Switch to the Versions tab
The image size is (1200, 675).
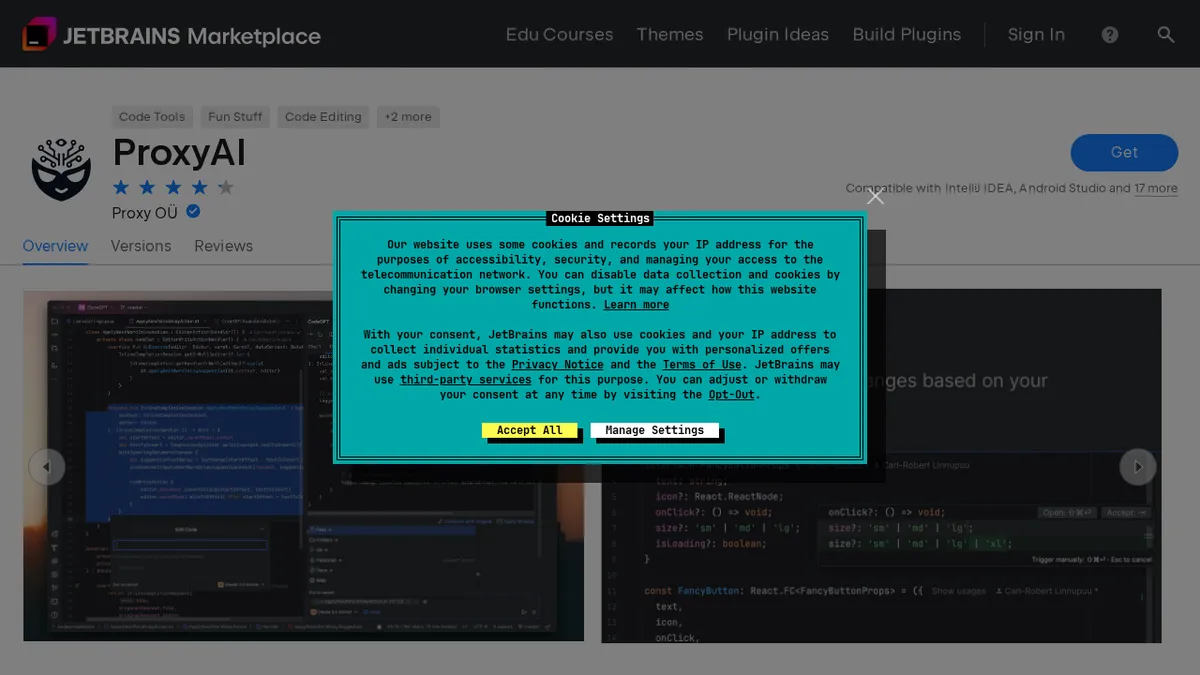click(x=141, y=246)
